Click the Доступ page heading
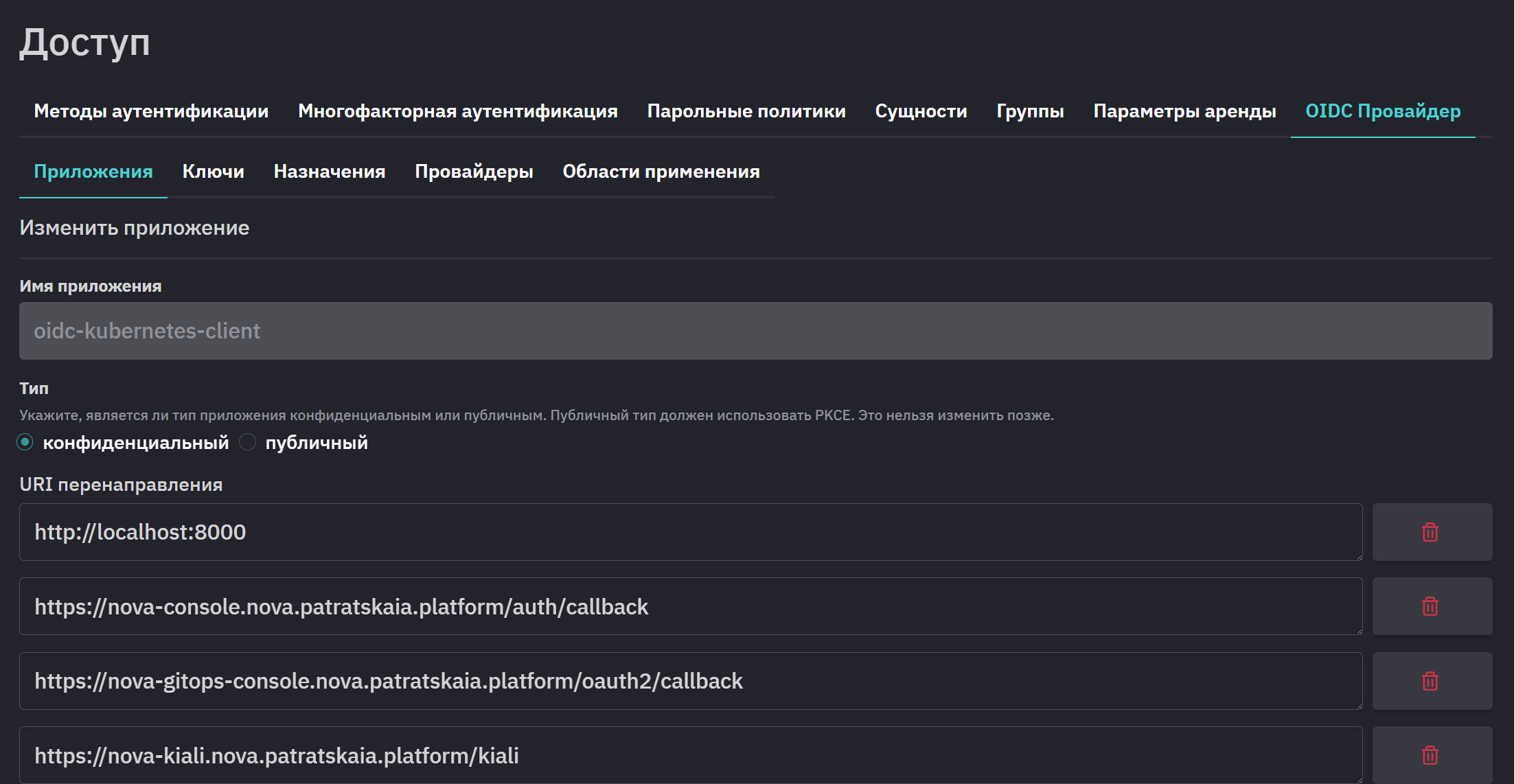Viewport: 1514px width, 784px height. coord(84,43)
